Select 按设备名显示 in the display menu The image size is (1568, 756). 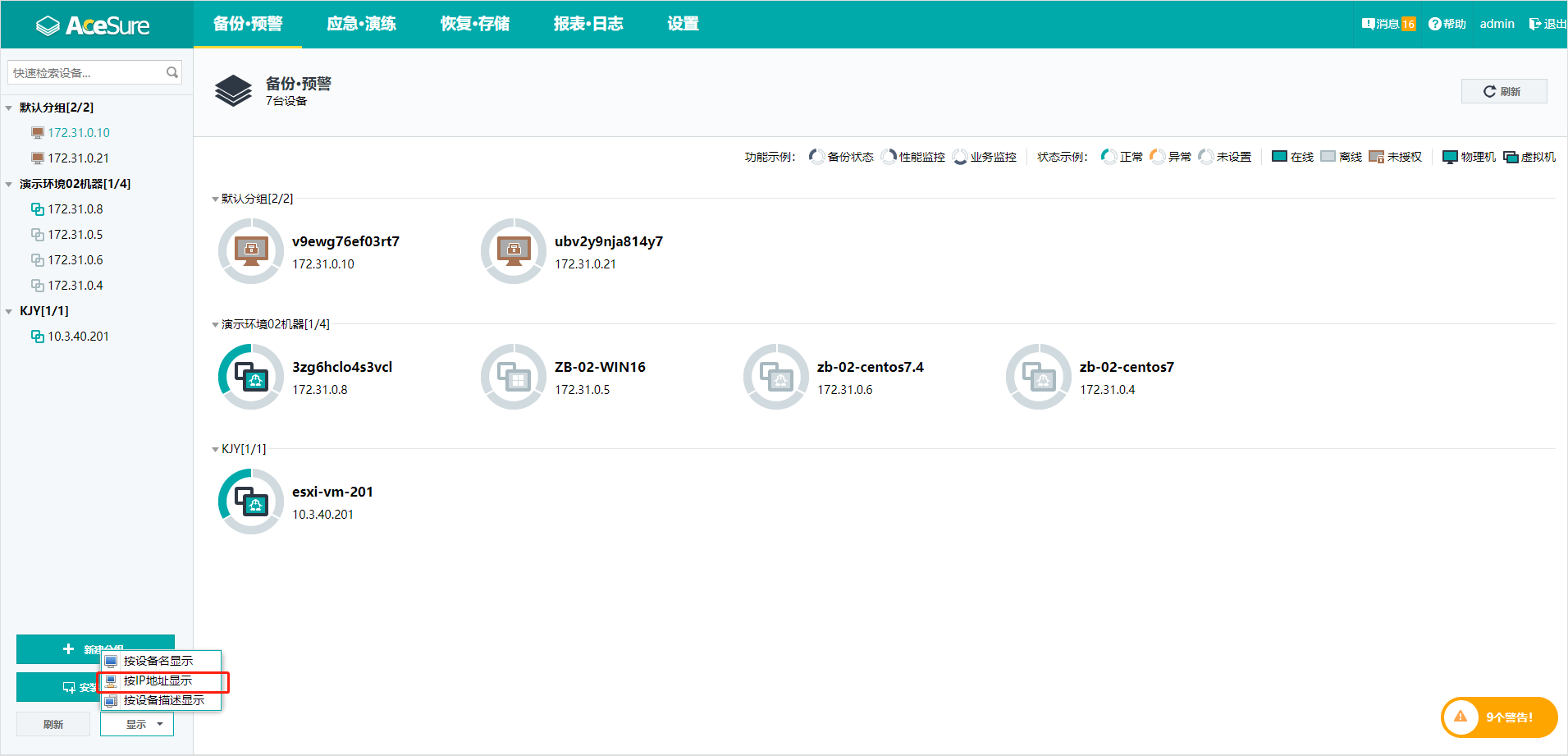pyautogui.click(x=158, y=661)
